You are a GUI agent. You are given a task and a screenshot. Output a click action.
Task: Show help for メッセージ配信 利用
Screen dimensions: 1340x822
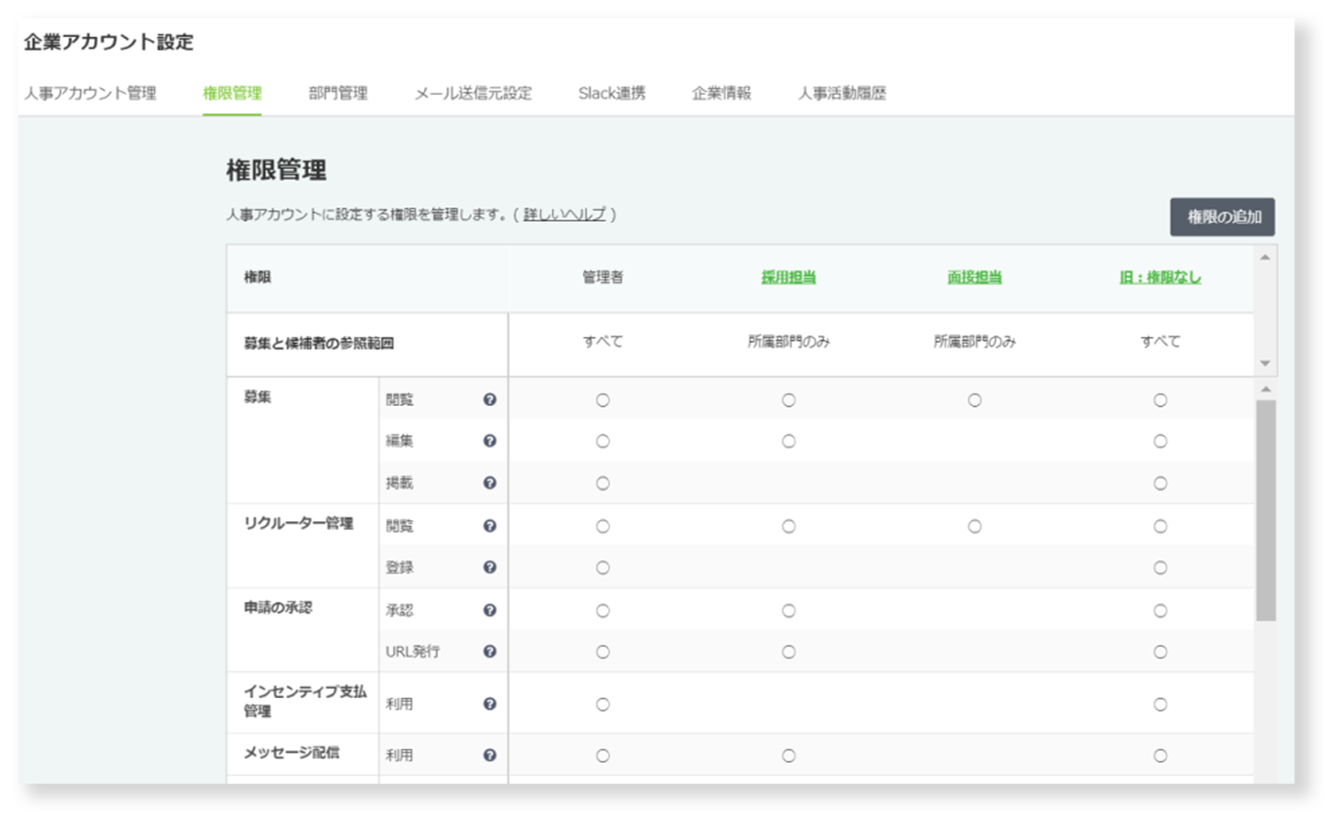[x=490, y=755]
